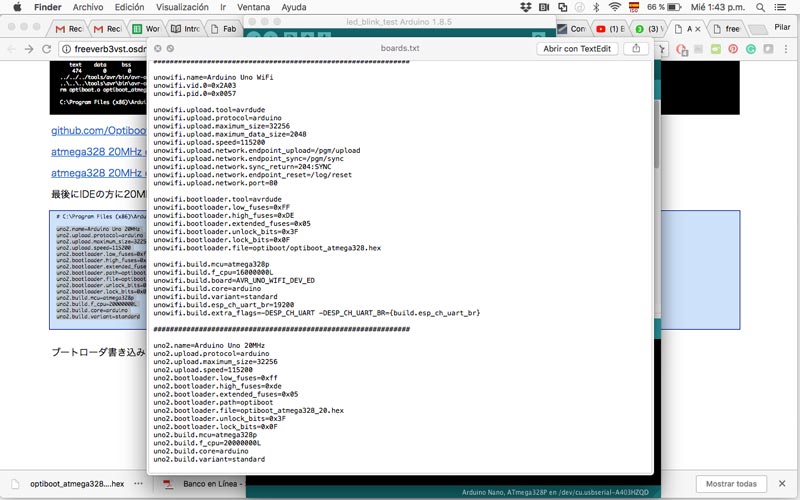The image size is (800, 500).
Task: Open the Ir menu
Action: coord(223,7)
